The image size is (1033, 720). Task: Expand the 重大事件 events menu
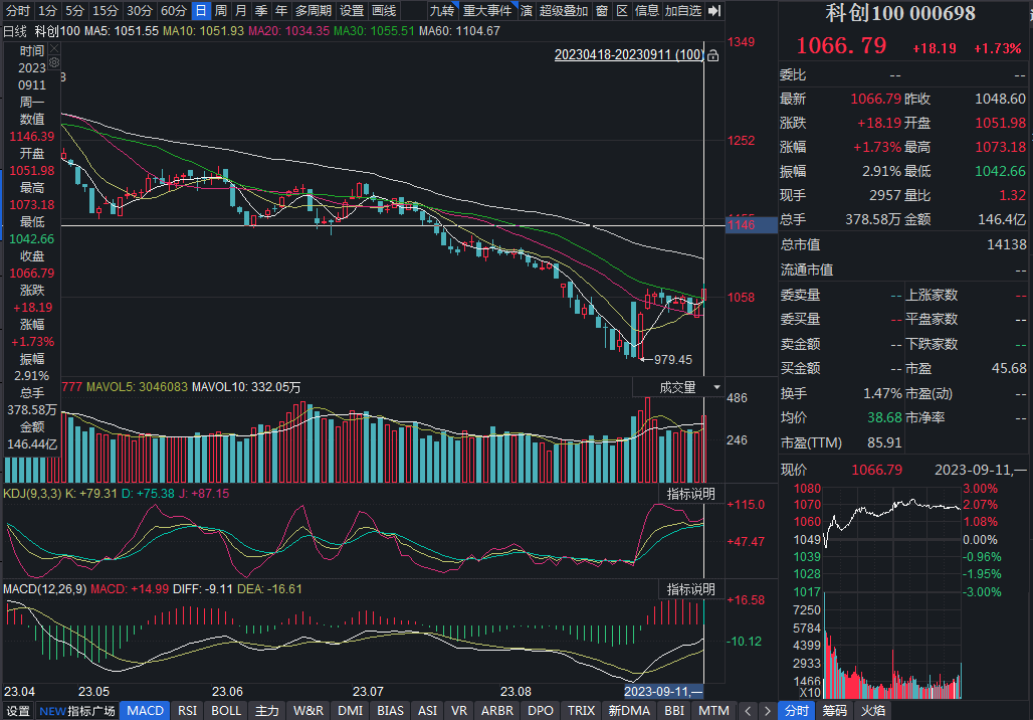(487, 11)
